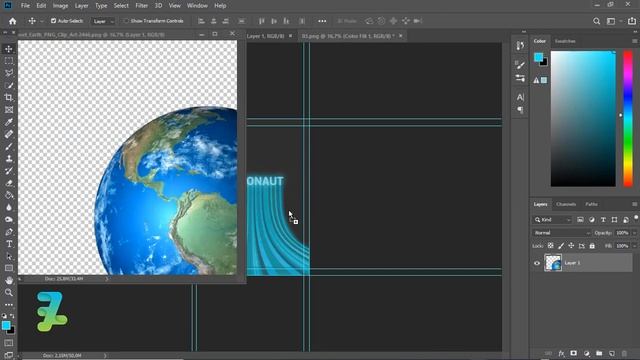
Task: Switch to the Swatches tab
Action: [565, 41]
